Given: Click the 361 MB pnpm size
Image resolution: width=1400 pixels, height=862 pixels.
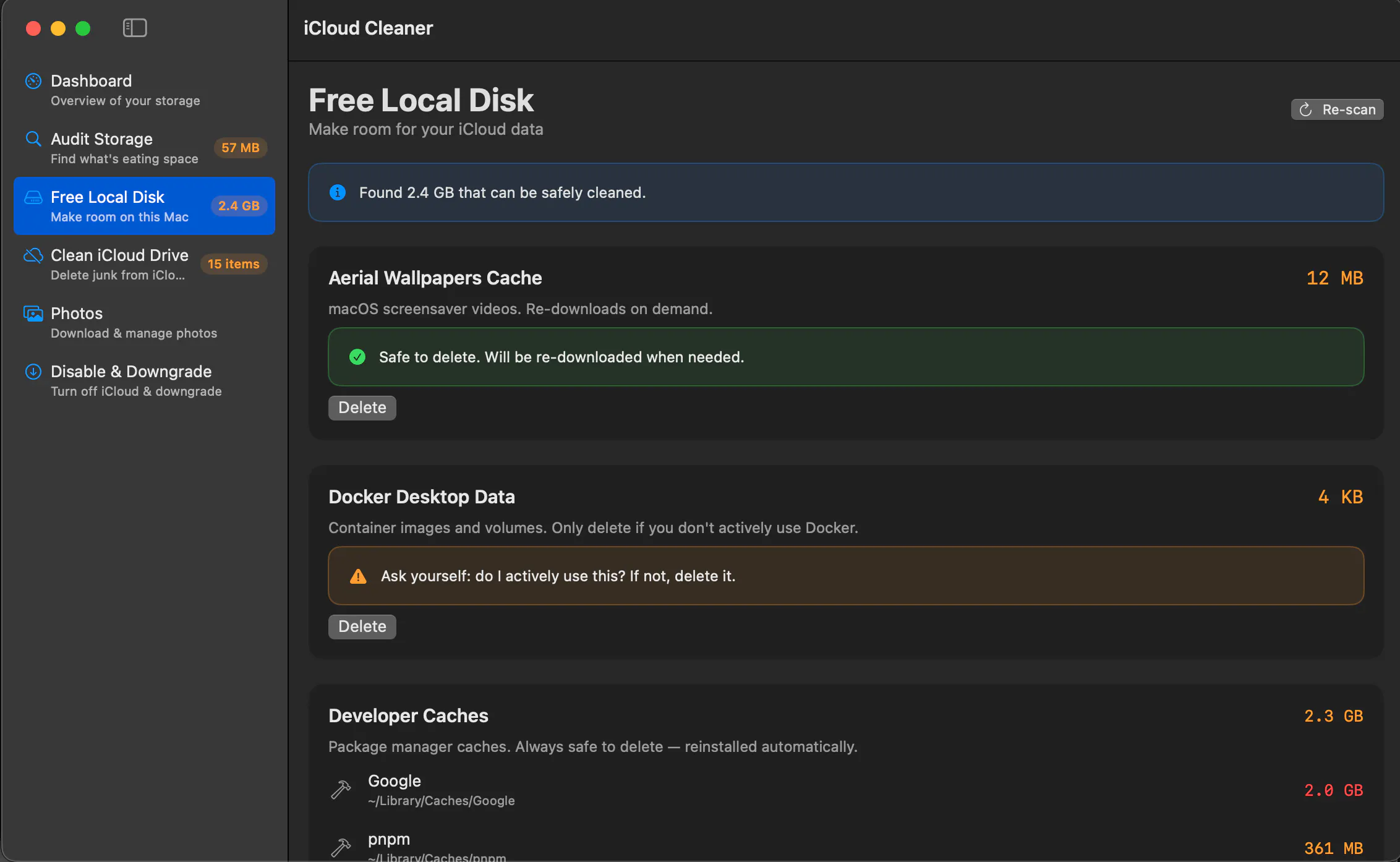Looking at the screenshot, I should click(x=1334, y=848).
